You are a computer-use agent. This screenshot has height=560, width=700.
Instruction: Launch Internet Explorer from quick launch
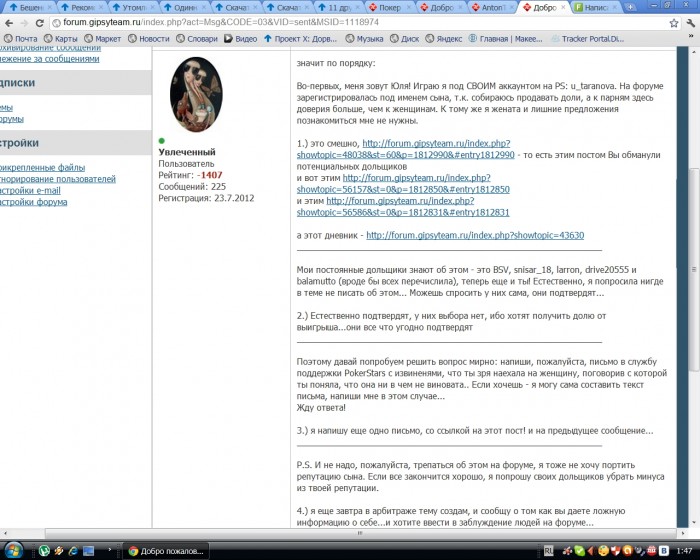[x=73, y=551]
